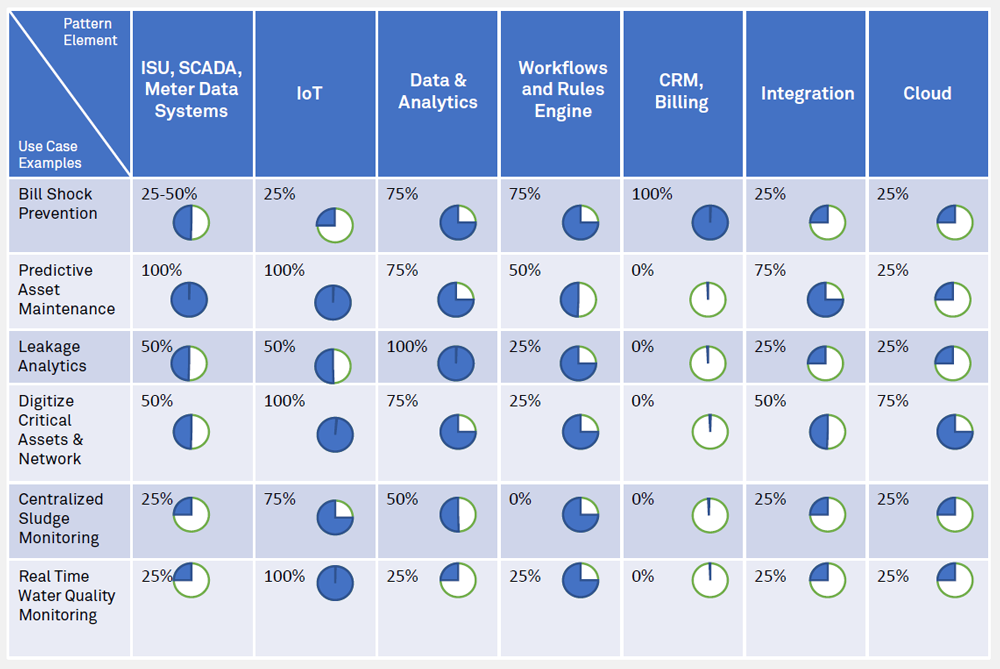Select the IoT column header
Viewport: 1000px width, 669px height.
click(x=310, y=94)
